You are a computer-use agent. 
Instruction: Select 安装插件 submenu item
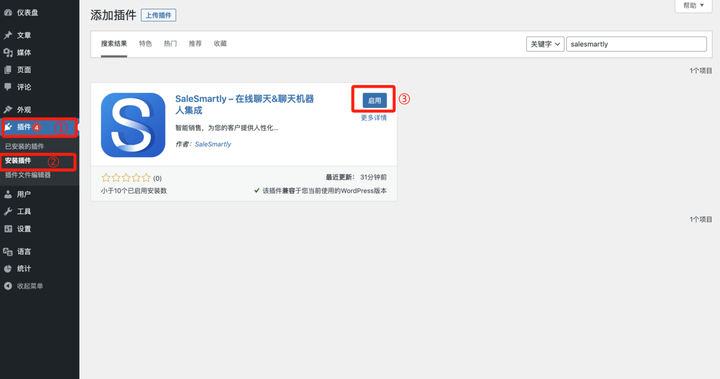point(18,161)
